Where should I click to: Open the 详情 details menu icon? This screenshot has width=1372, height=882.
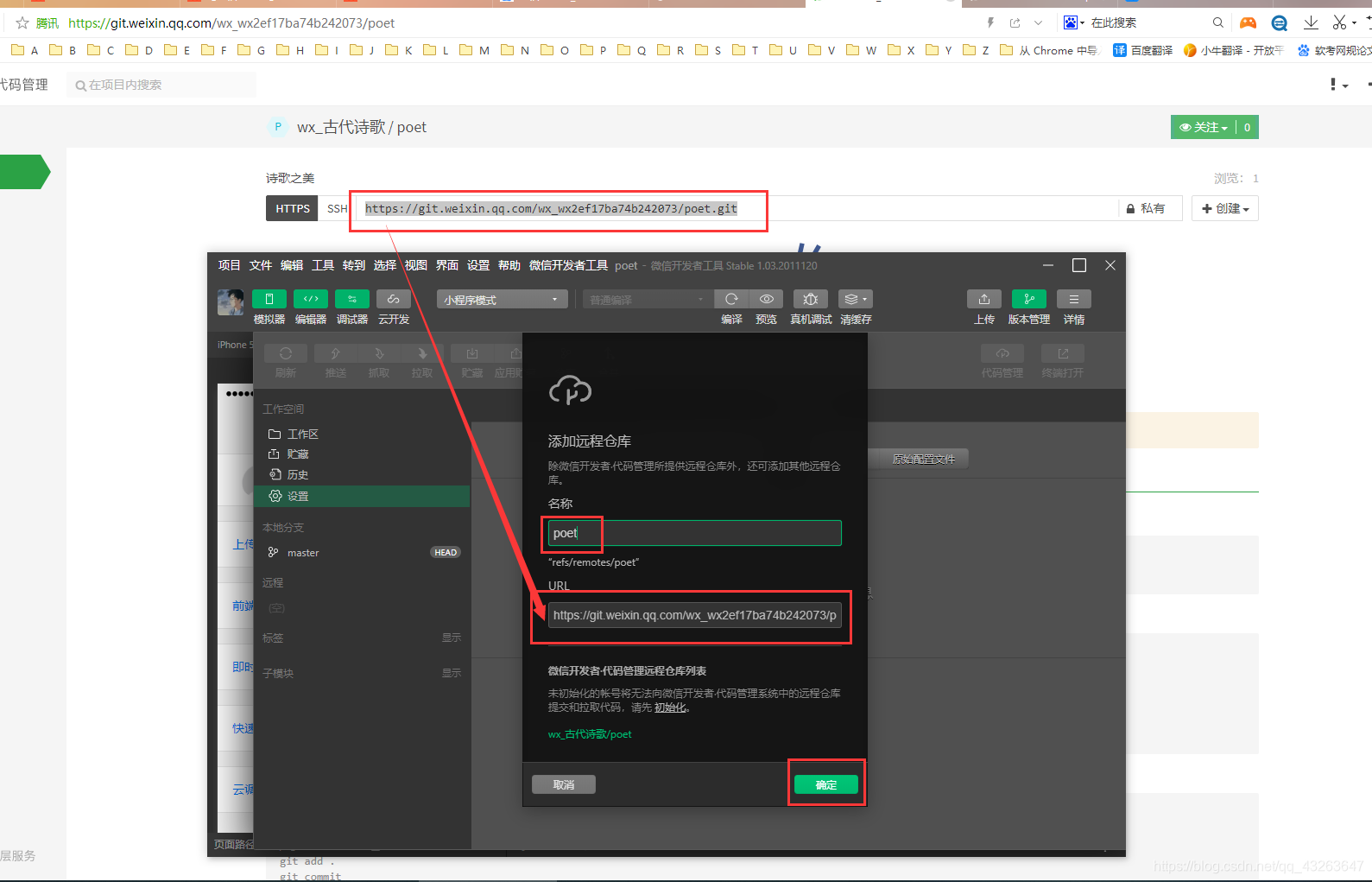(1074, 299)
